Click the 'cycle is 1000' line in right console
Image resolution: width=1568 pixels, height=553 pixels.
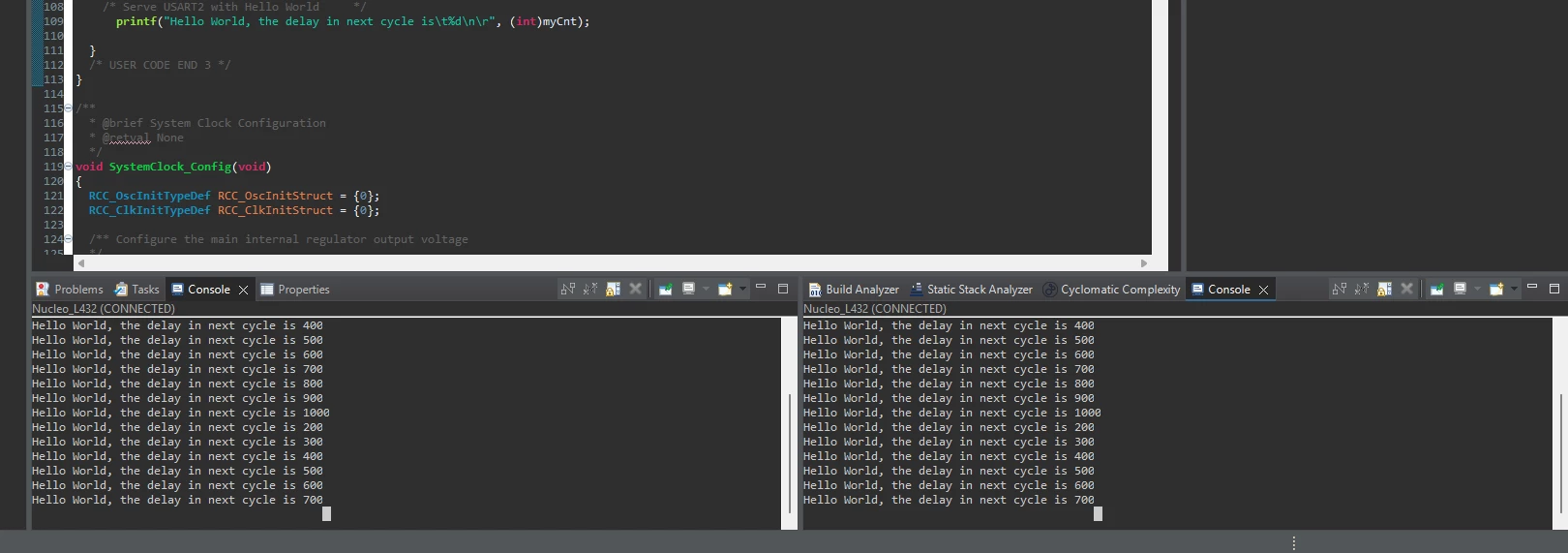pyautogui.click(x=952, y=413)
